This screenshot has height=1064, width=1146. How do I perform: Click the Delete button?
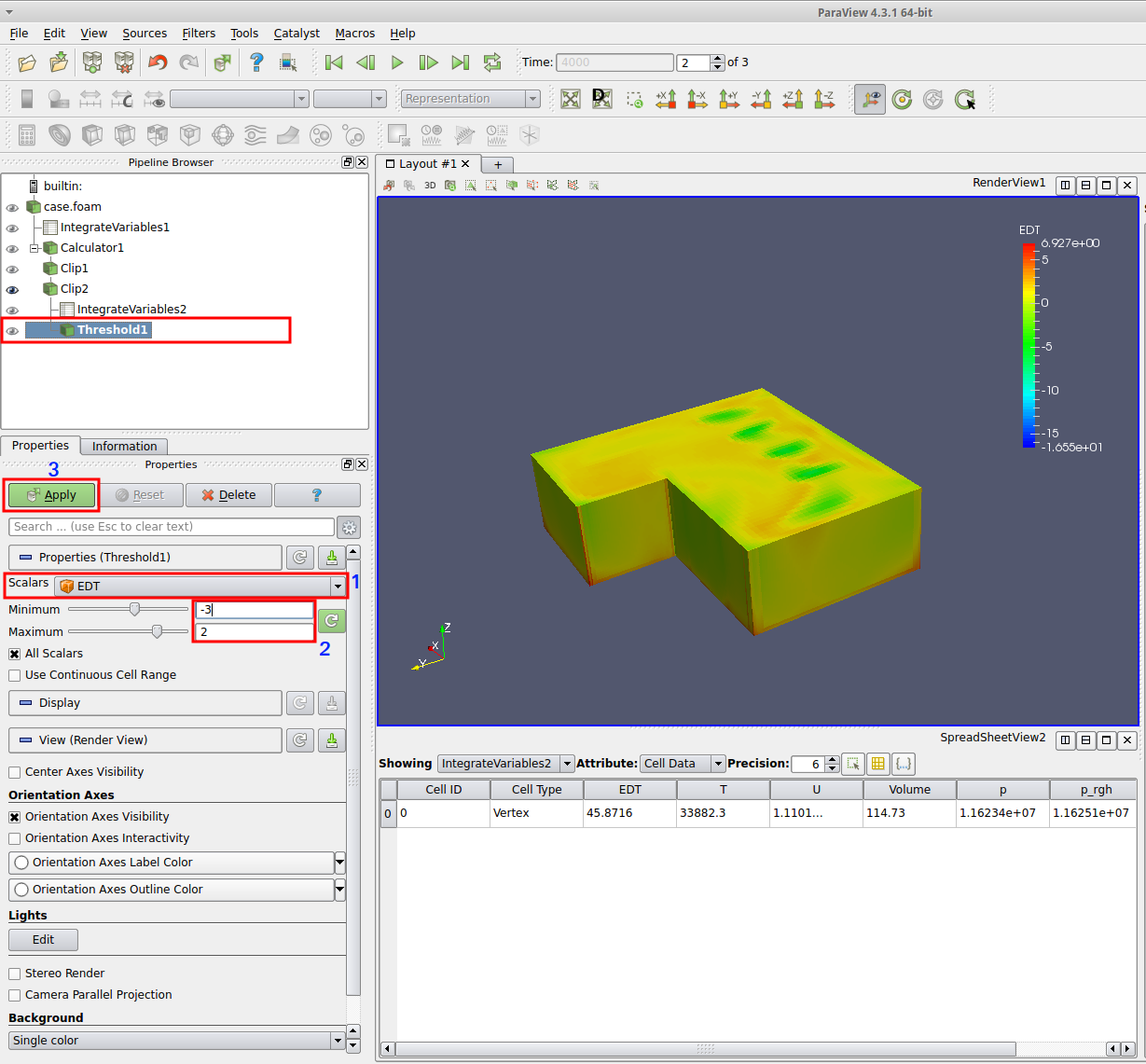[x=228, y=495]
